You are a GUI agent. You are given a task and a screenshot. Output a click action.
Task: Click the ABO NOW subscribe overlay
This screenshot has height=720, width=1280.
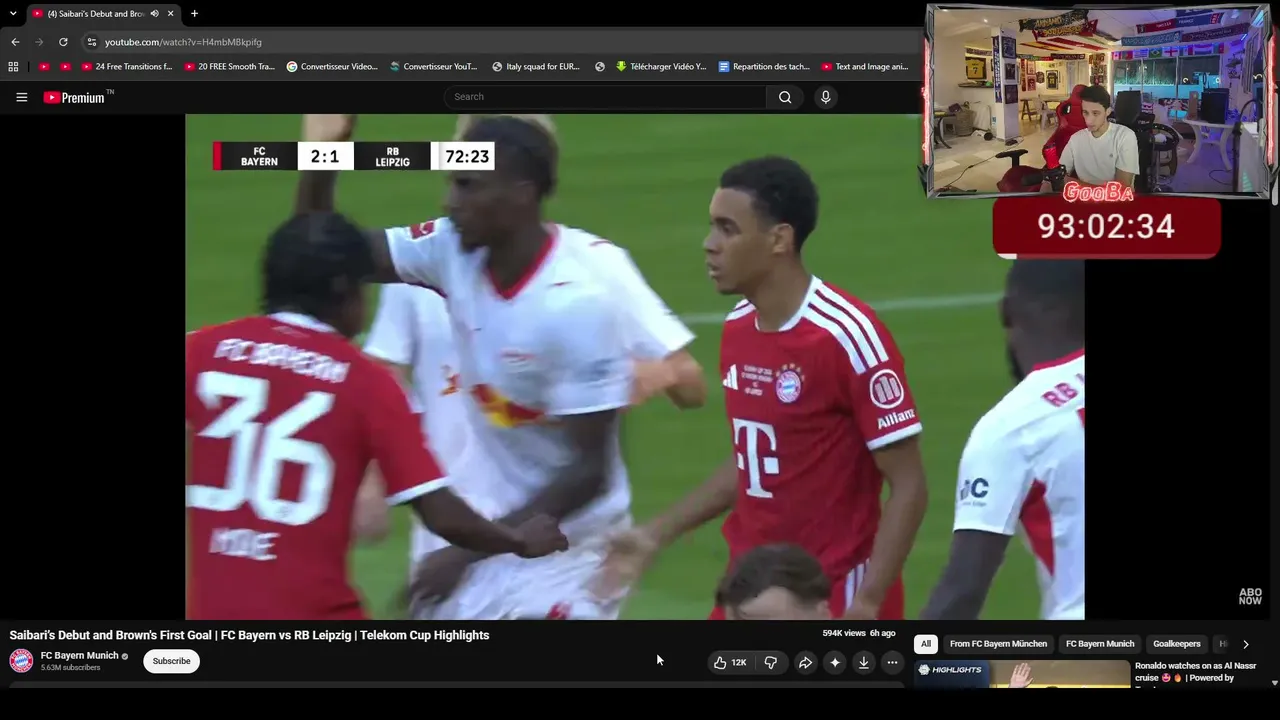(x=1250, y=597)
